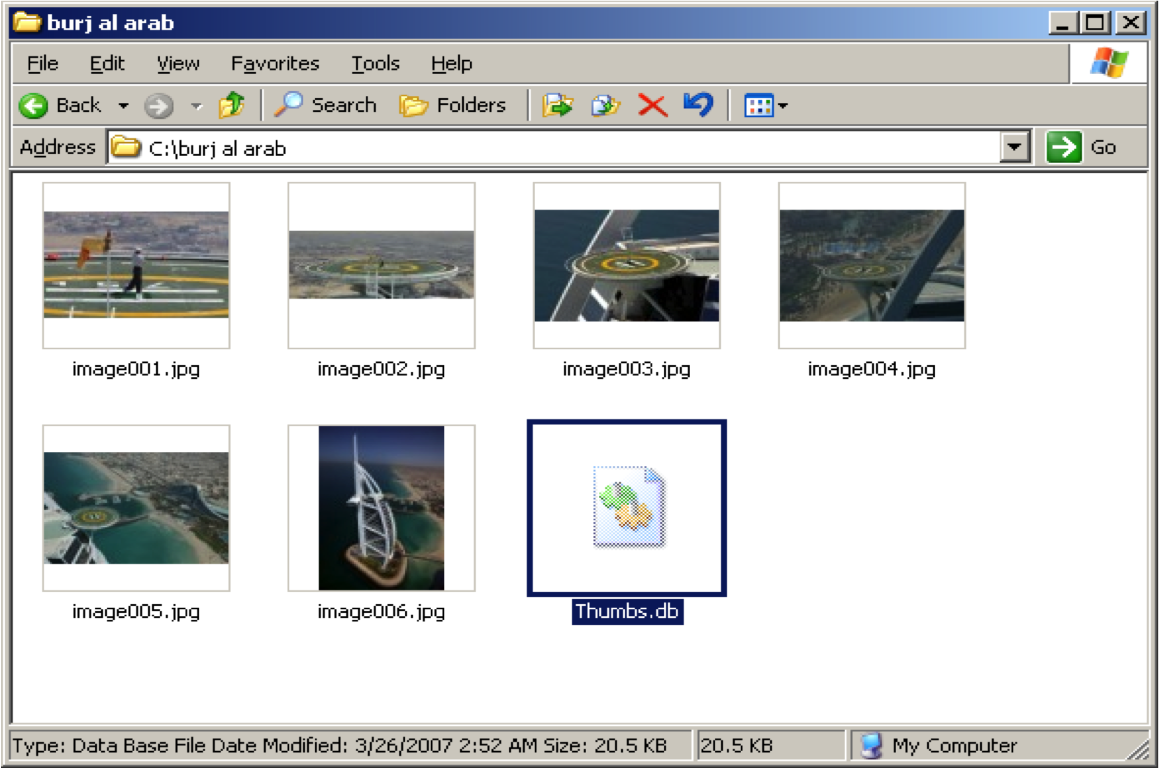The height and width of the screenshot is (769, 1159).
Task: Toggle the Folders pane button
Action: [453, 105]
